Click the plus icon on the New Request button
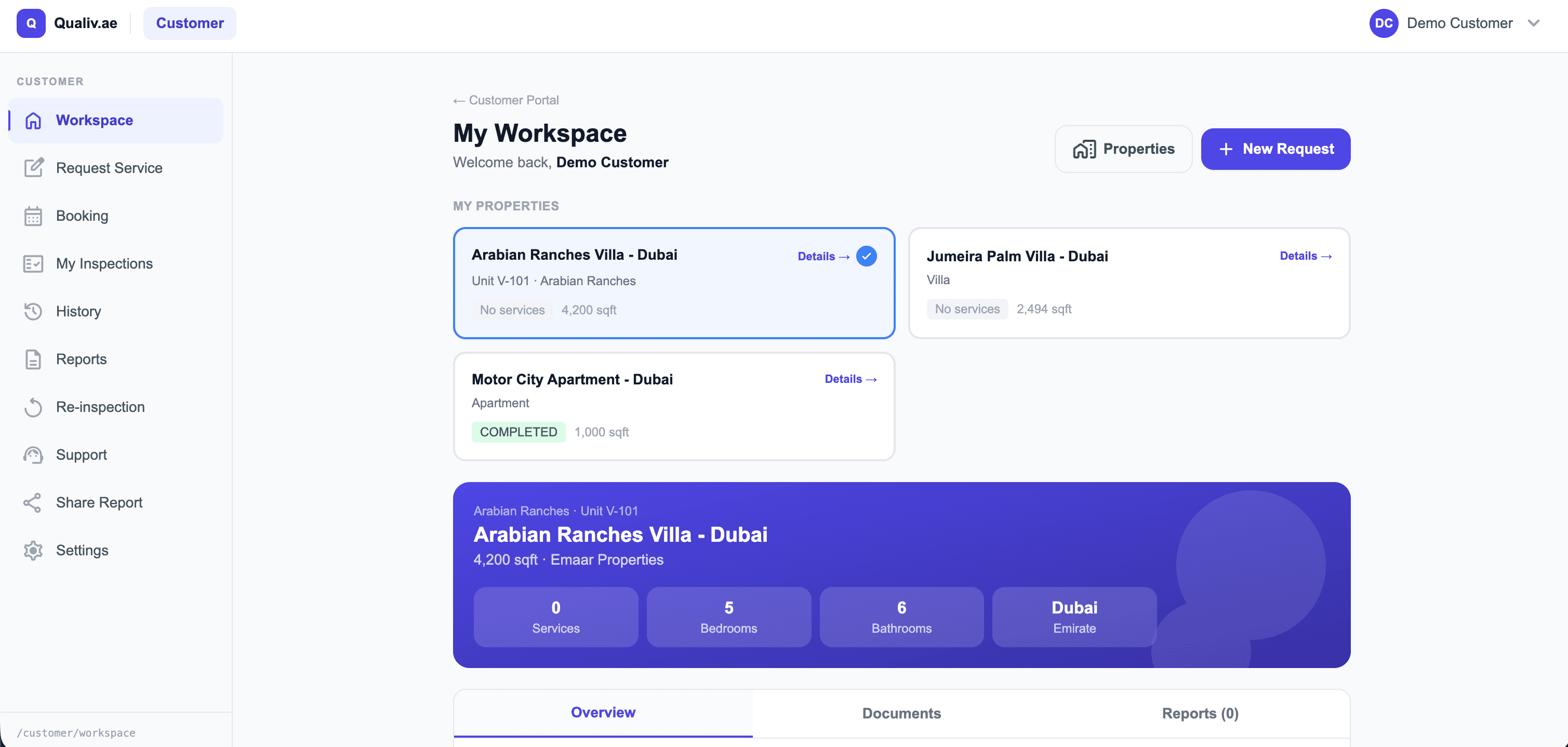 click(1226, 149)
